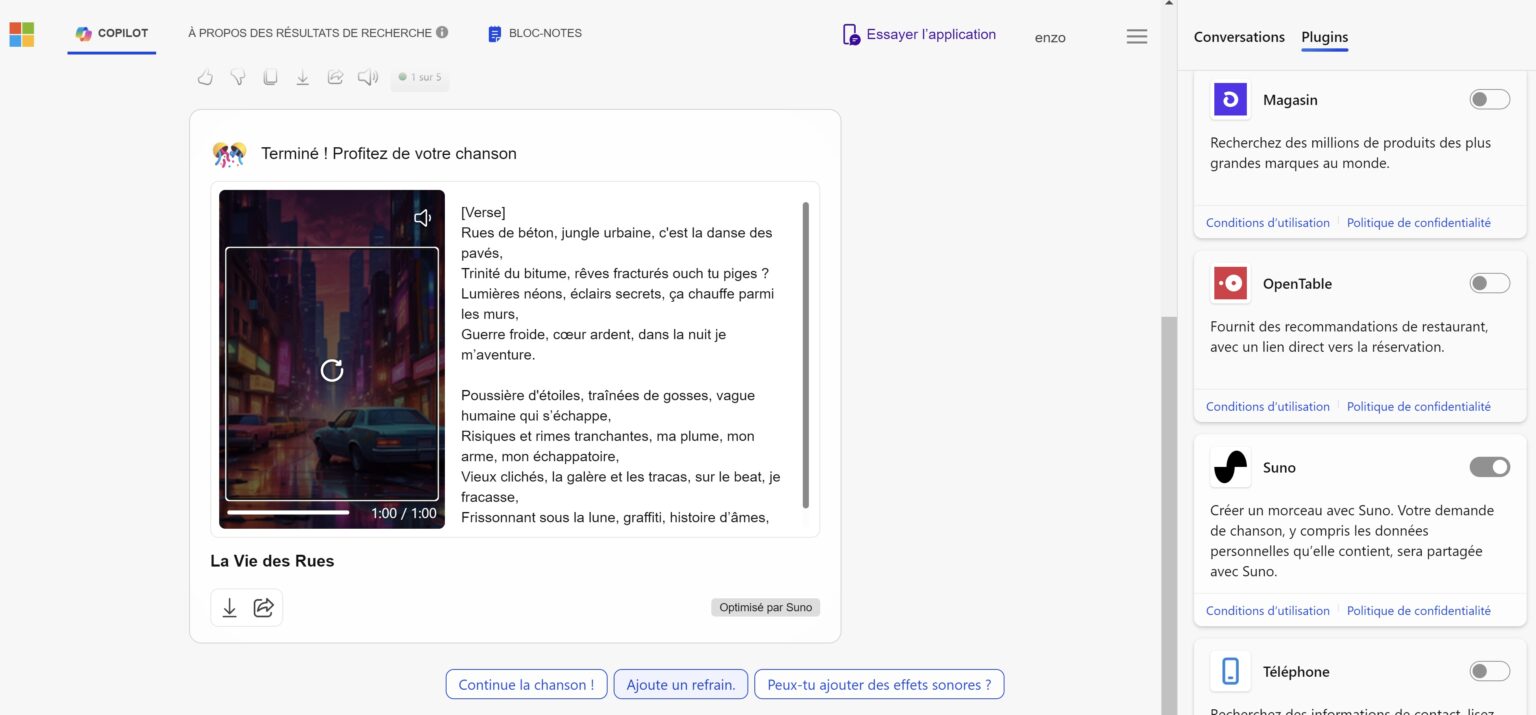Copy the Copilot response
The height and width of the screenshot is (715, 1536).
click(270, 77)
